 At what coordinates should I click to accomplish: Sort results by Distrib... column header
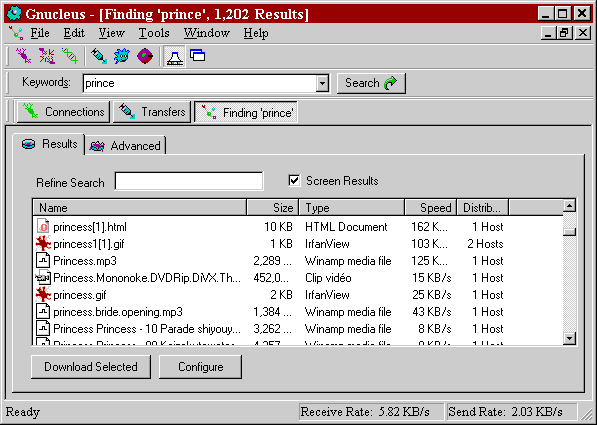(482, 208)
